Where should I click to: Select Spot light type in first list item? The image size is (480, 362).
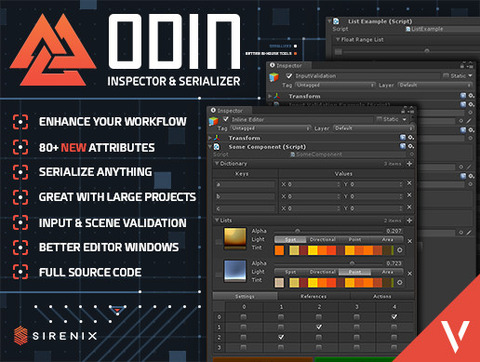(290, 240)
